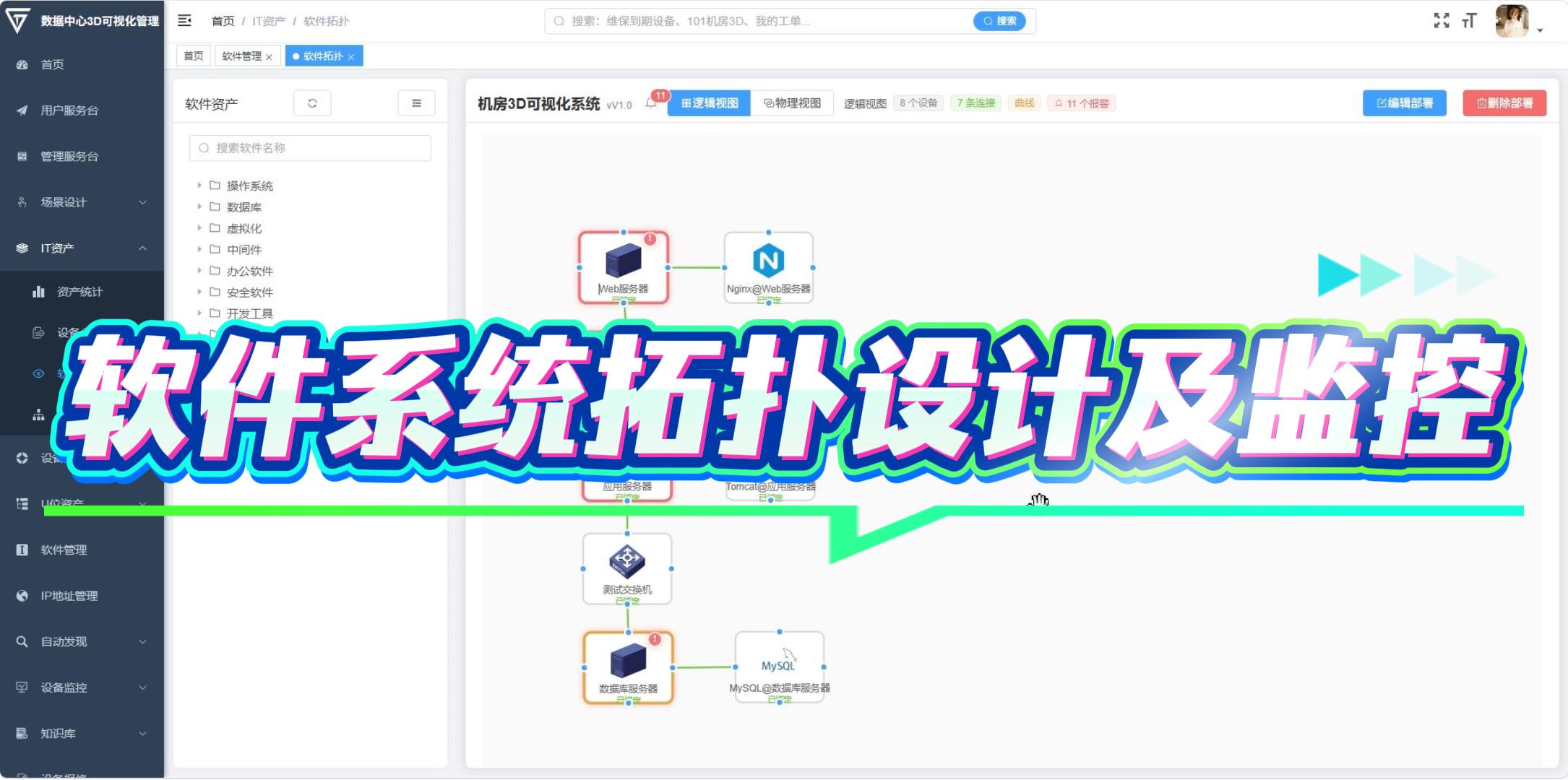Enter fullscreen mode with the expand icon
This screenshot has width=1568, height=780.
coord(1441,21)
